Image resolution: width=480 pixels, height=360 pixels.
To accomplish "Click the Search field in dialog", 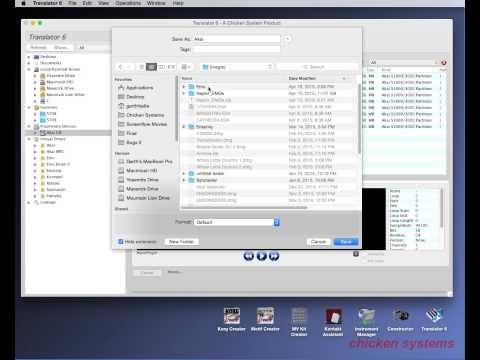I will (x=317, y=67).
